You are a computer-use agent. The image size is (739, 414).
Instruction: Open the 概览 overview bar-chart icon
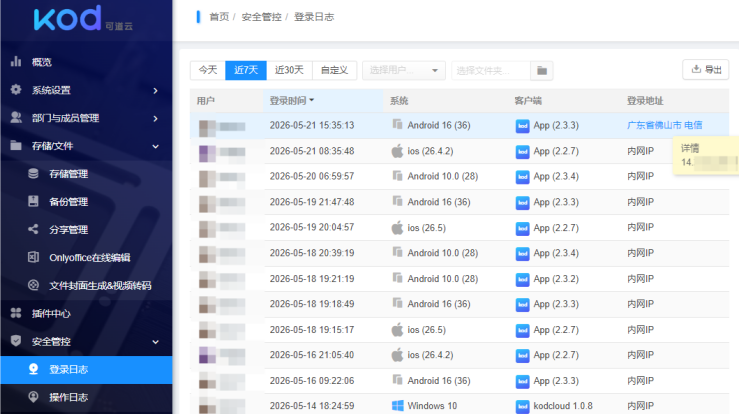click(16, 62)
